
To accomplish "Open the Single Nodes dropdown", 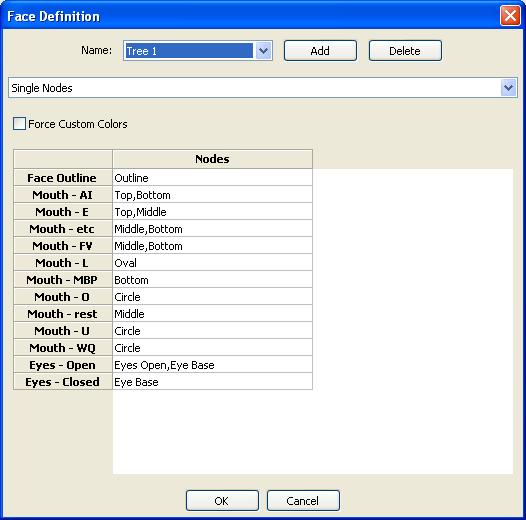I will pos(263,88).
